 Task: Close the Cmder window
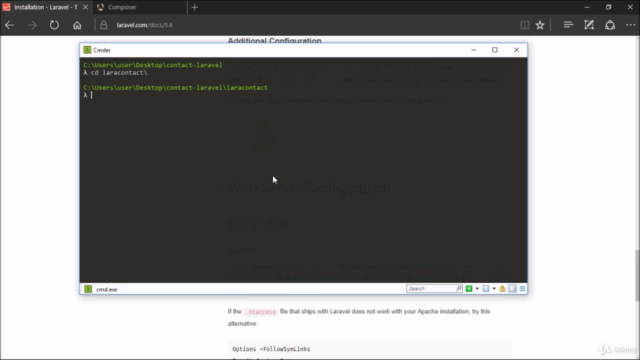coord(516,50)
